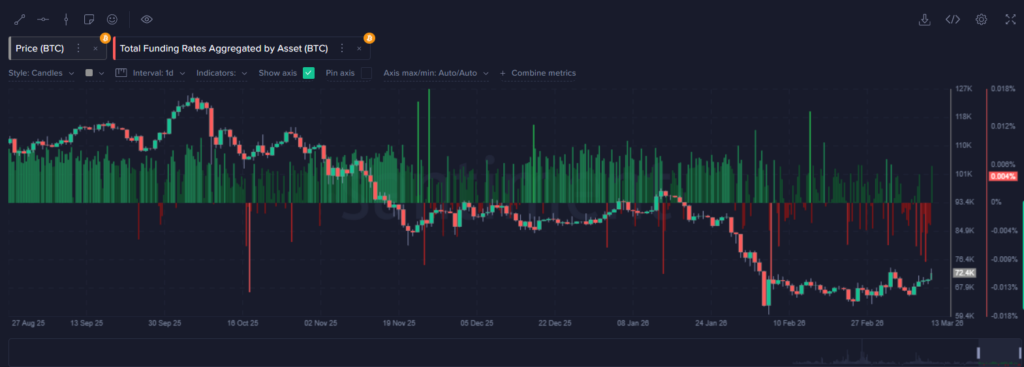Open Axis max/min: Auto/Auto dropdown
This screenshot has width=1024, height=367.
pos(436,73)
